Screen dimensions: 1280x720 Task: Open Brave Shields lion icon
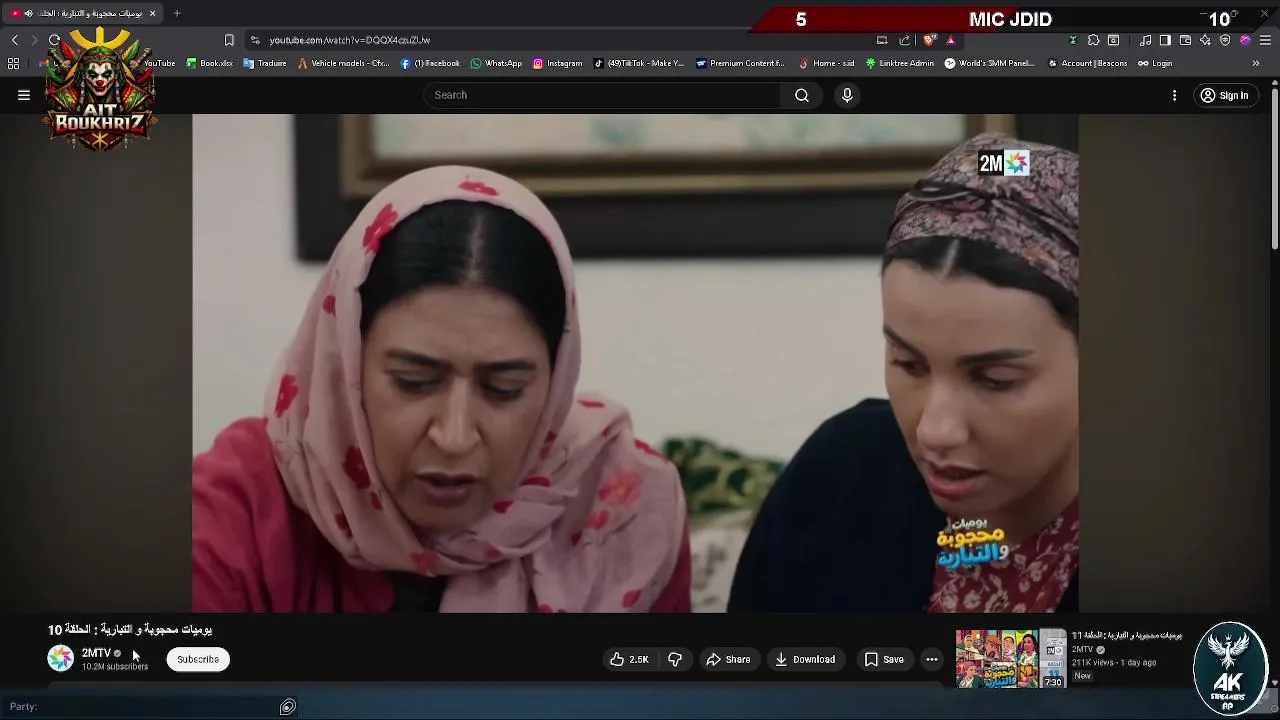coord(929,40)
